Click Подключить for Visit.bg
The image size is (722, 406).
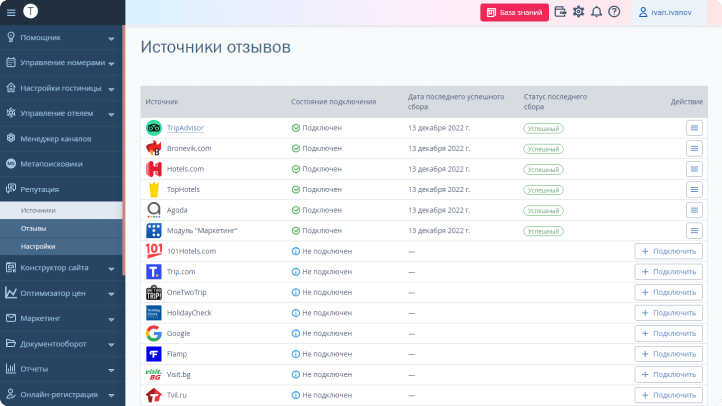click(x=669, y=374)
